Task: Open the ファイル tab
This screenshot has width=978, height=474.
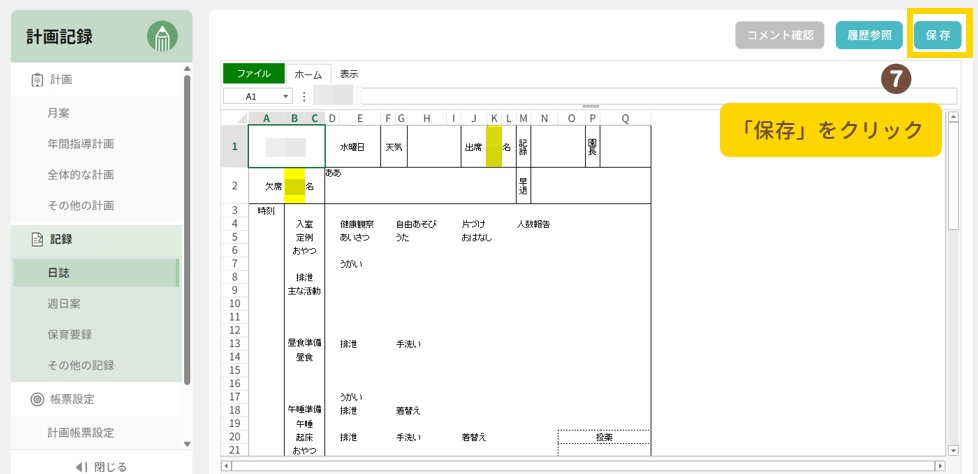Action: click(x=254, y=74)
